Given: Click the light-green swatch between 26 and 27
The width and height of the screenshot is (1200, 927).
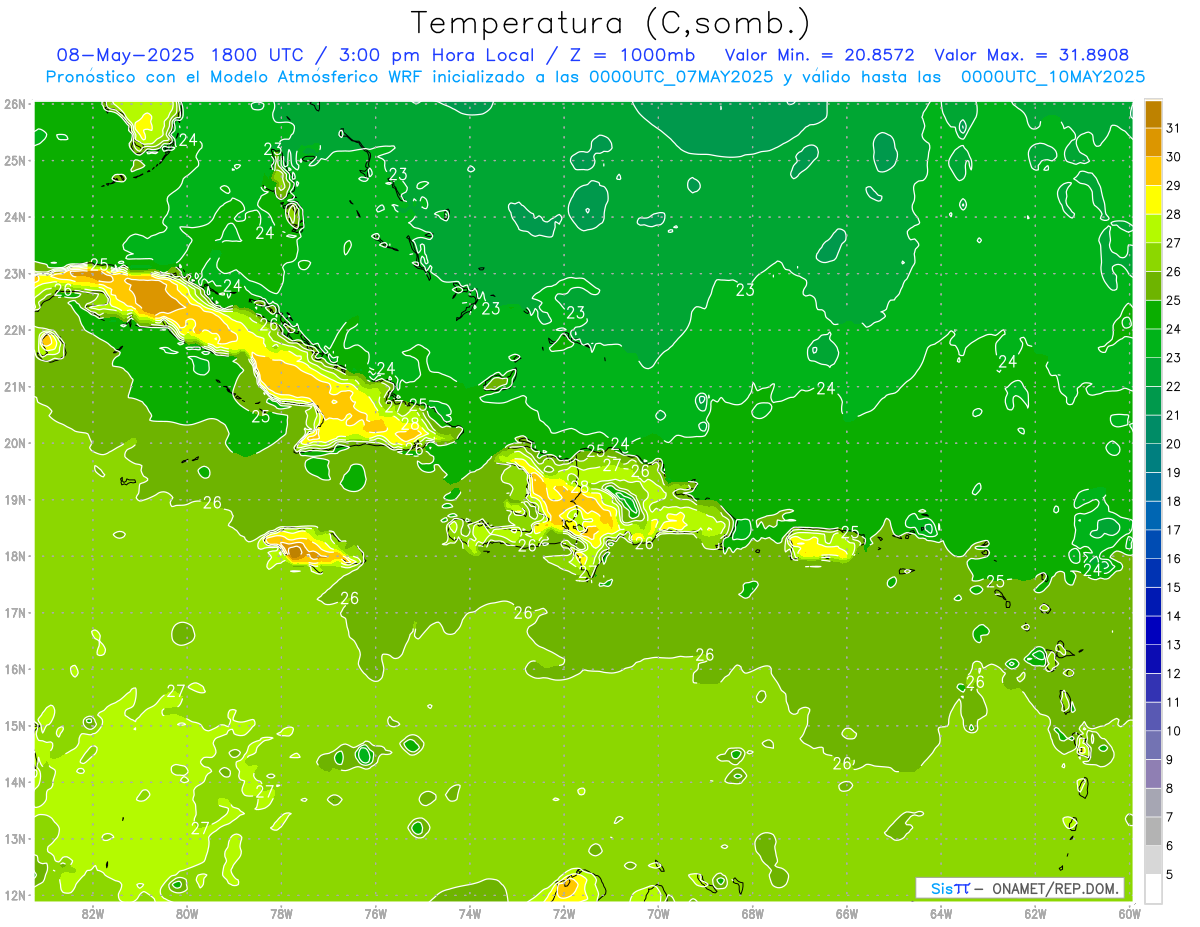Looking at the screenshot, I should [1153, 257].
